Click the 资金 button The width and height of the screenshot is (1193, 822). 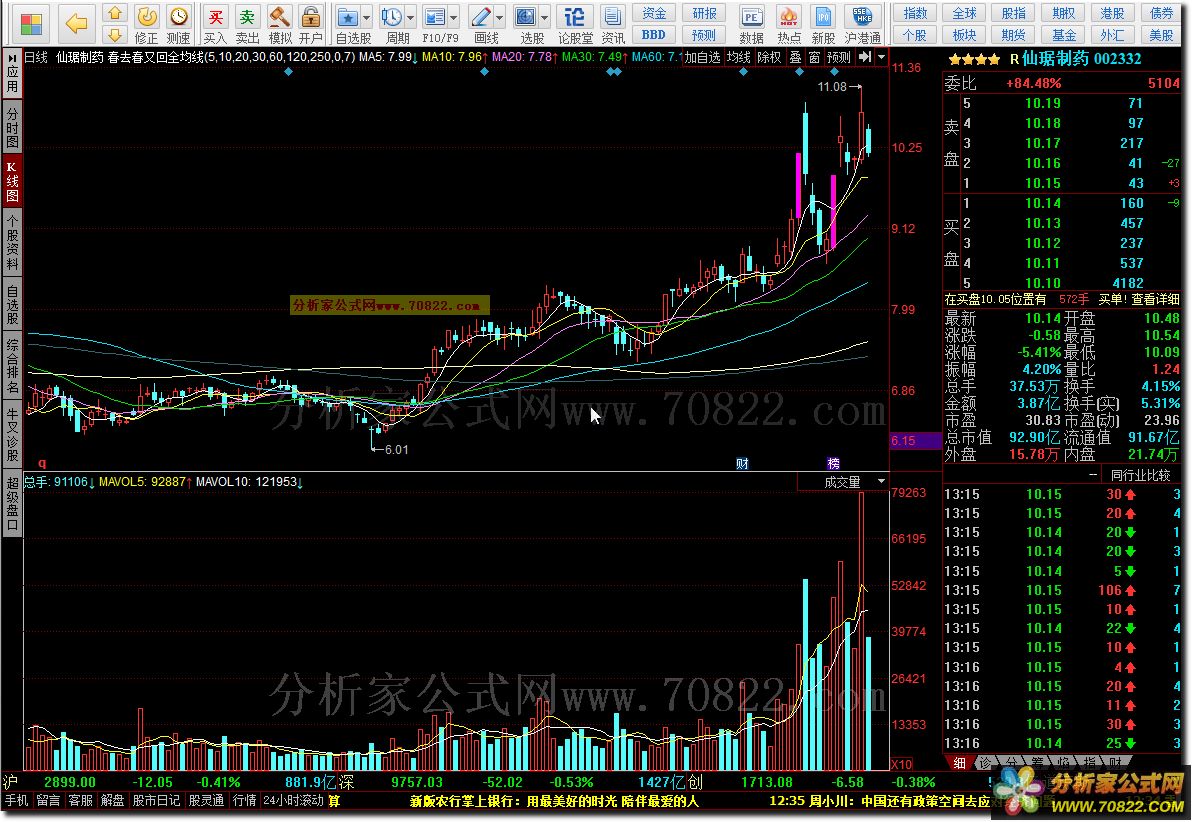654,14
